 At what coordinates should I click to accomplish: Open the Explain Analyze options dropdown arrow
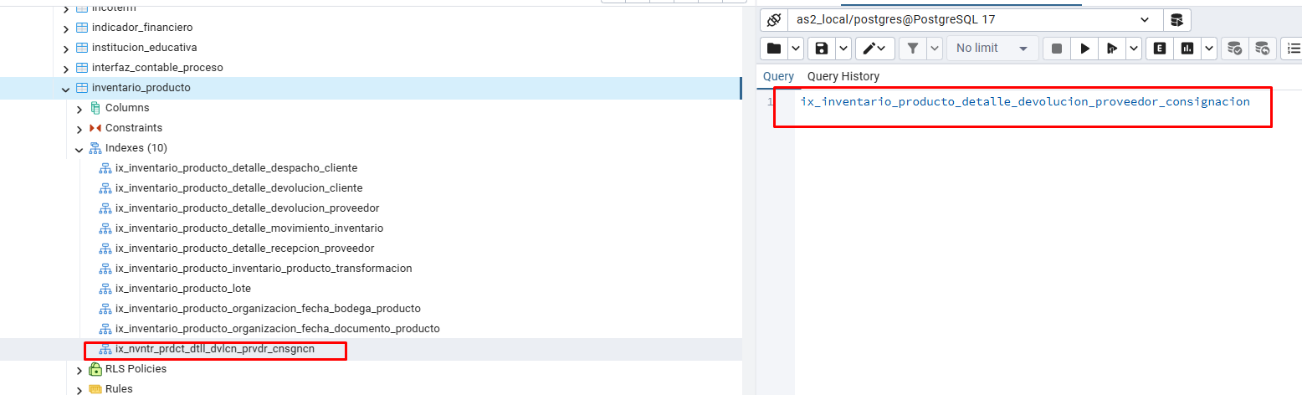1209,48
